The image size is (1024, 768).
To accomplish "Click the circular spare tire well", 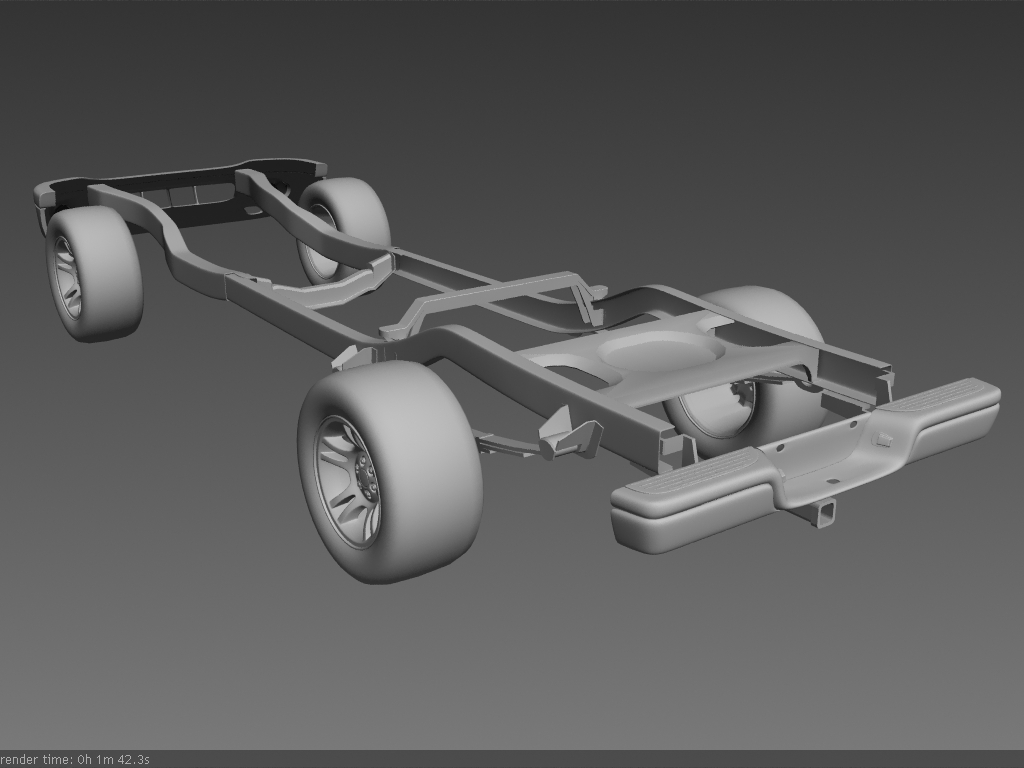I will (x=660, y=350).
